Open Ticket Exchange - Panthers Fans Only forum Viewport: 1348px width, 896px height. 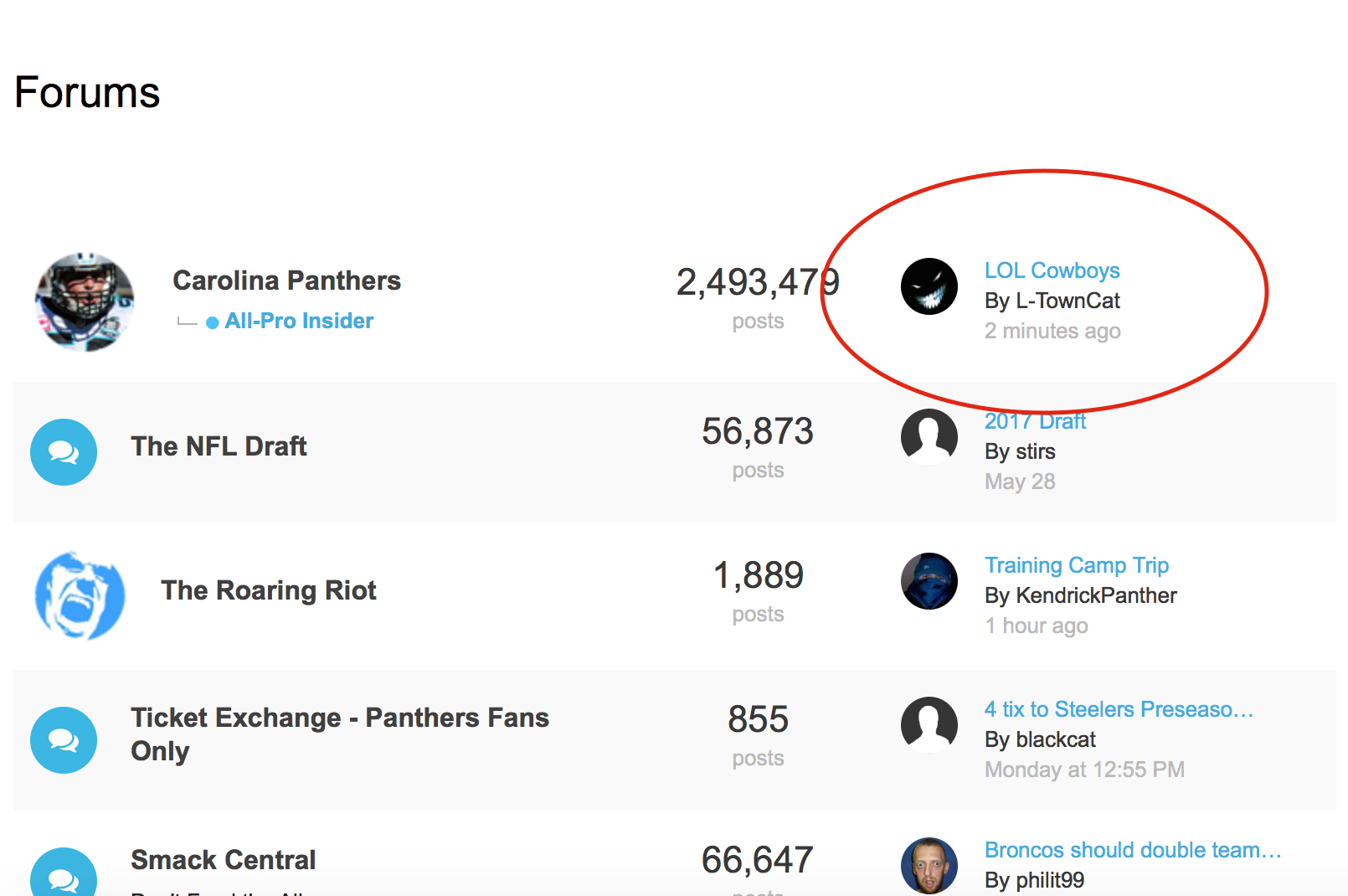pyautogui.click(x=340, y=734)
